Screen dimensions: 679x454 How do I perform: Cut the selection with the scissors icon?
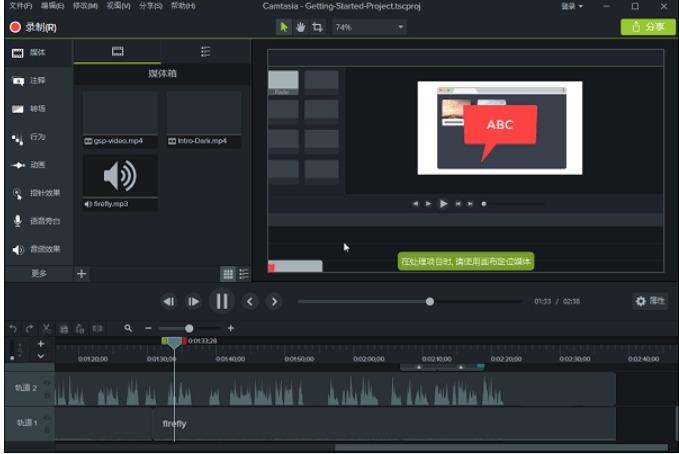click(46, 329)
